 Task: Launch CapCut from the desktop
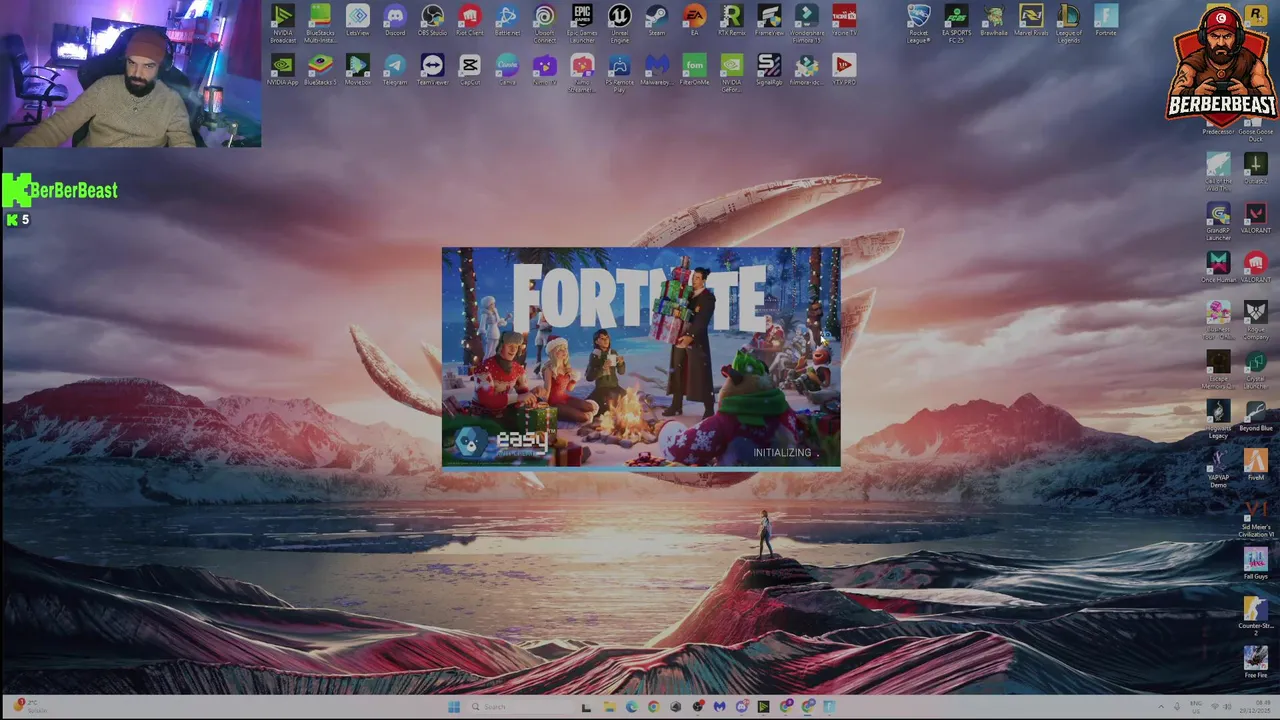(469, 70)
